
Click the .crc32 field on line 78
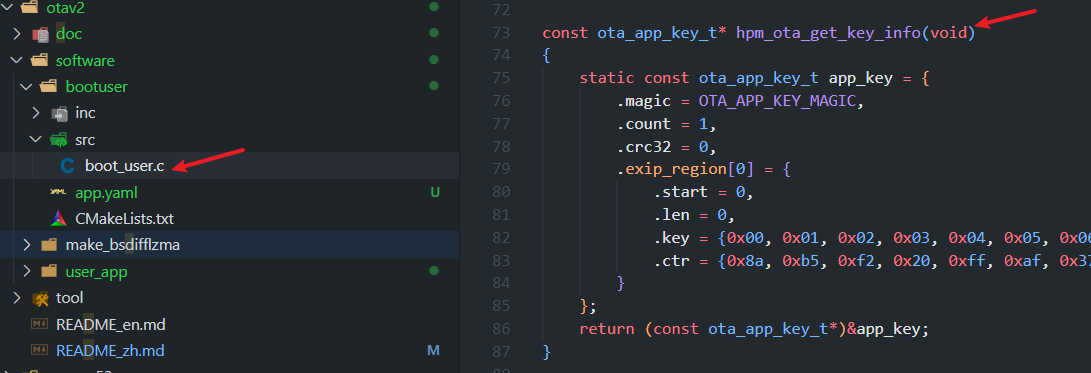click(x=644, y=147)
